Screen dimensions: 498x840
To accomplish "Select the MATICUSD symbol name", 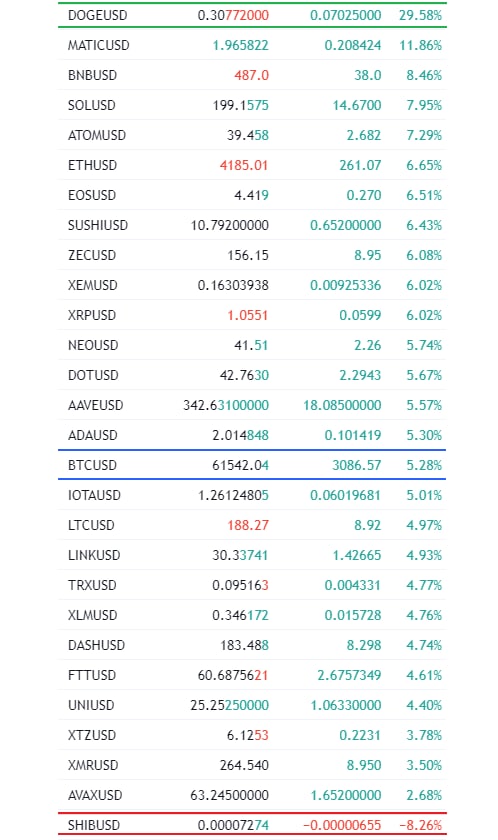I will tap(99, 45).
